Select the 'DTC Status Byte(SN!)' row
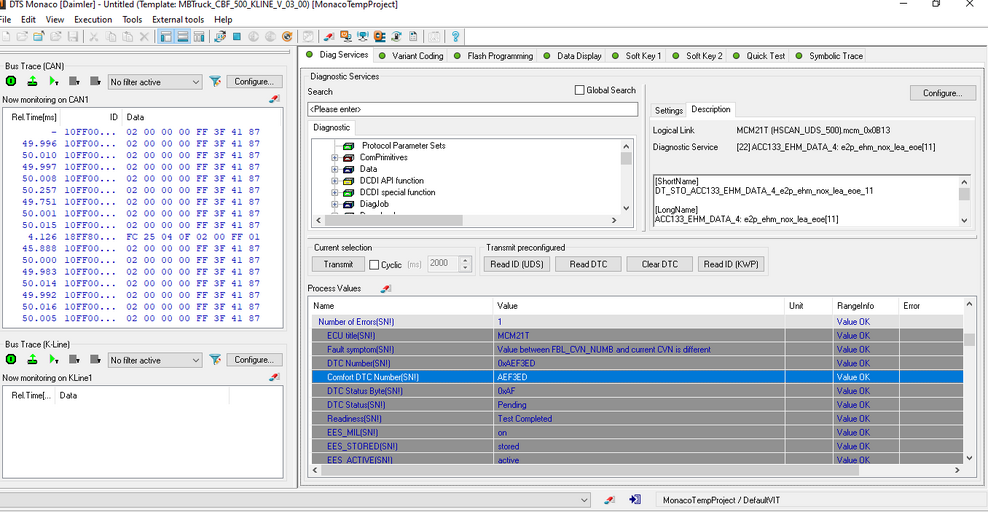The image size is (988, 512). pyautogui.click(x=638, y=391)
